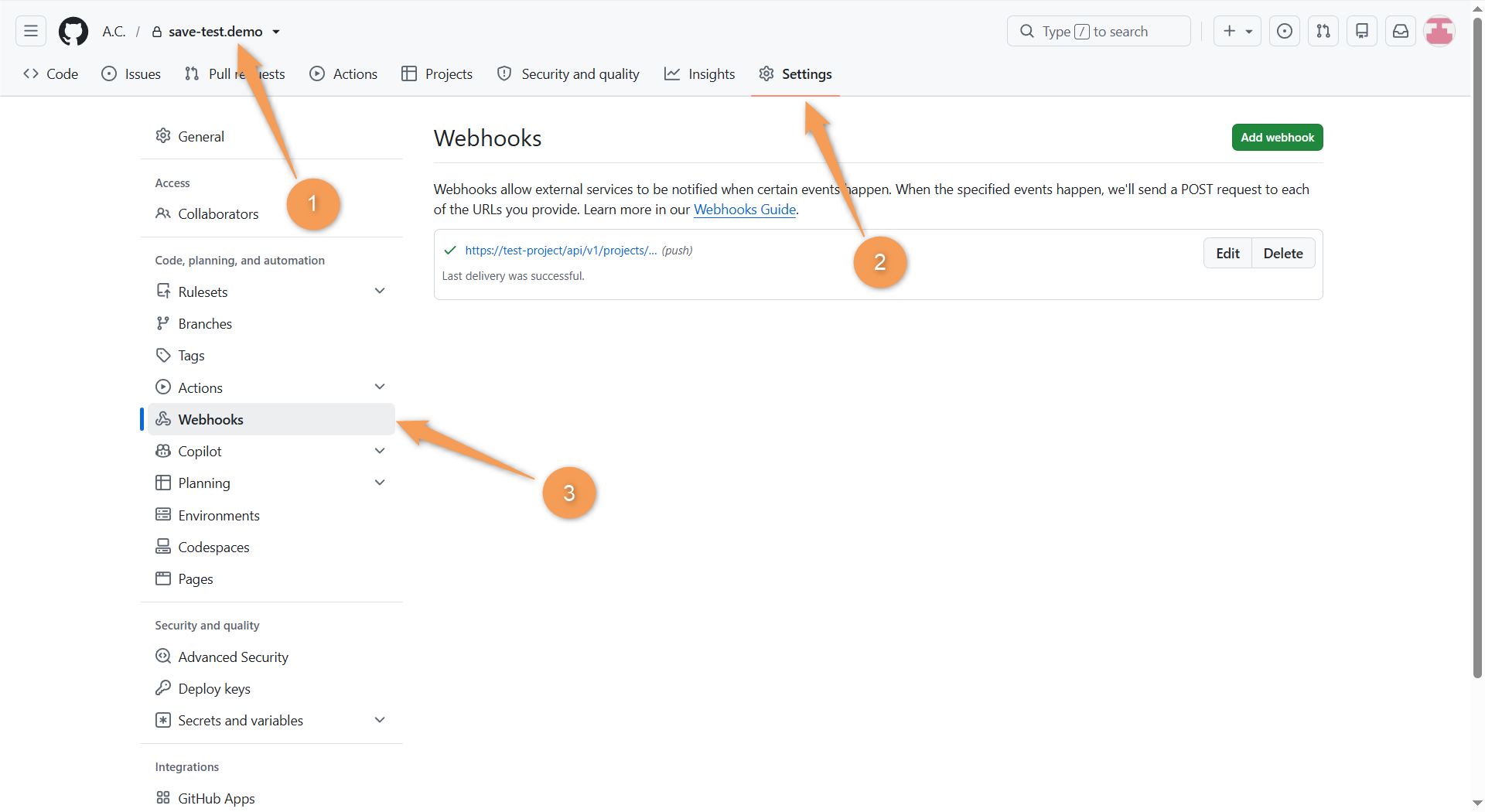
Task: Open the Insights tab
Action: 700,74
